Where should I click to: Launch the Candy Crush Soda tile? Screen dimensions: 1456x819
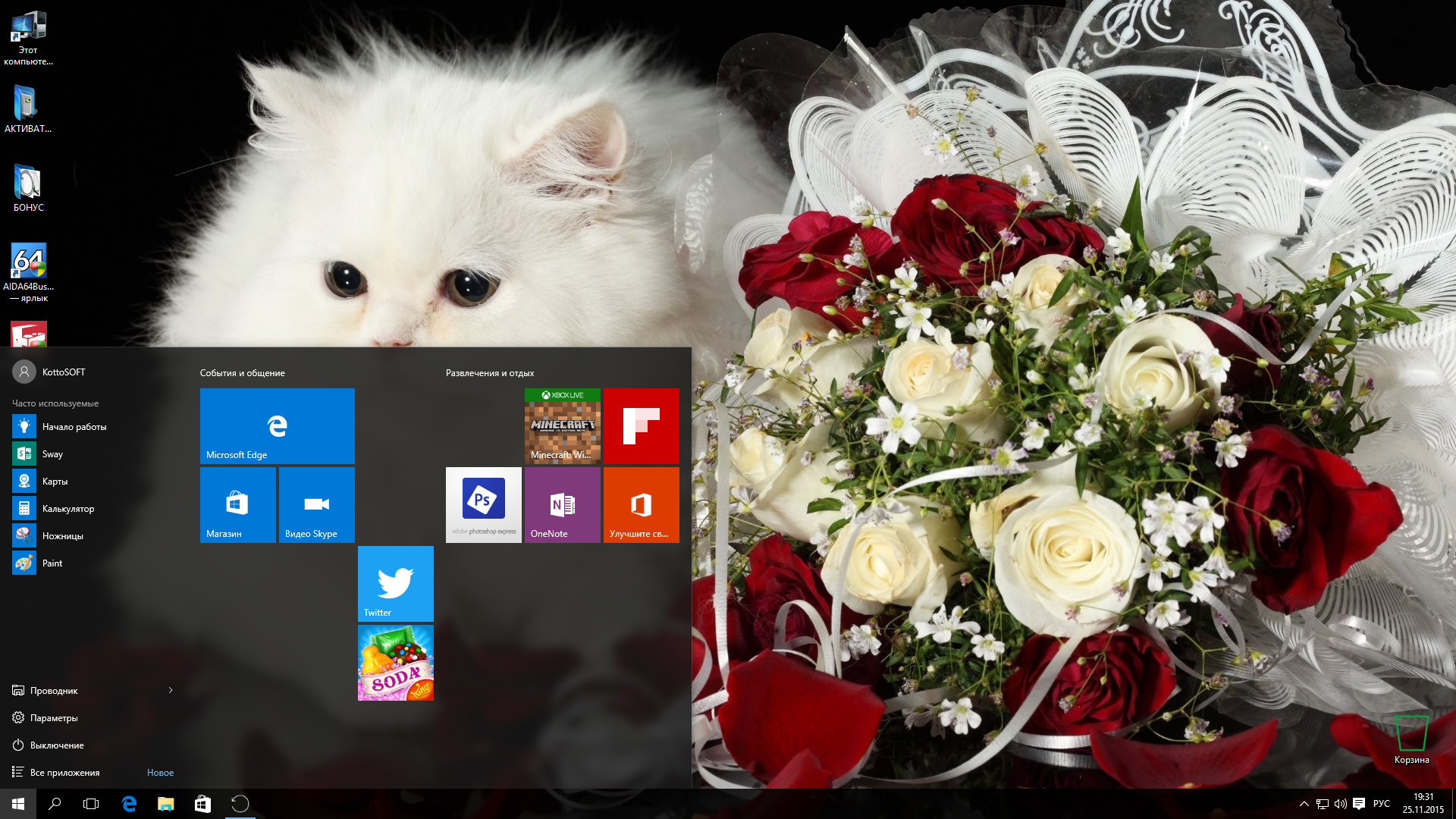pos(396,663)
